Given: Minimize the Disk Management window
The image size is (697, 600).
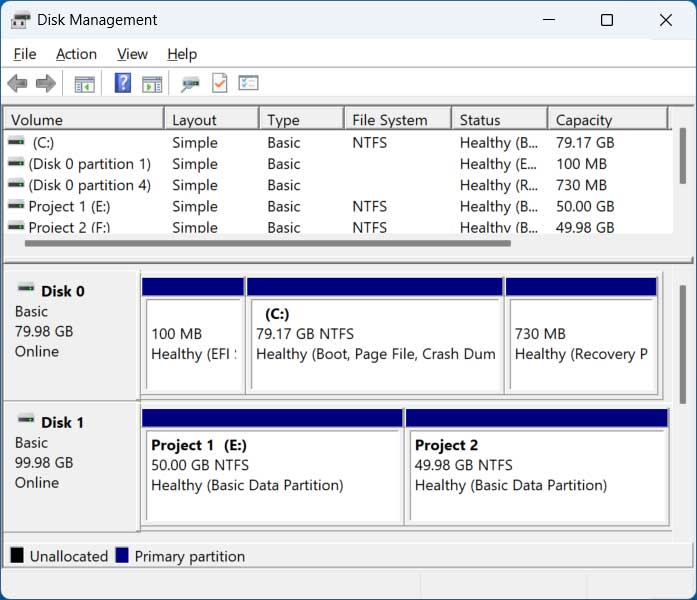Looking at the screenshot, I should pos(549,20).
